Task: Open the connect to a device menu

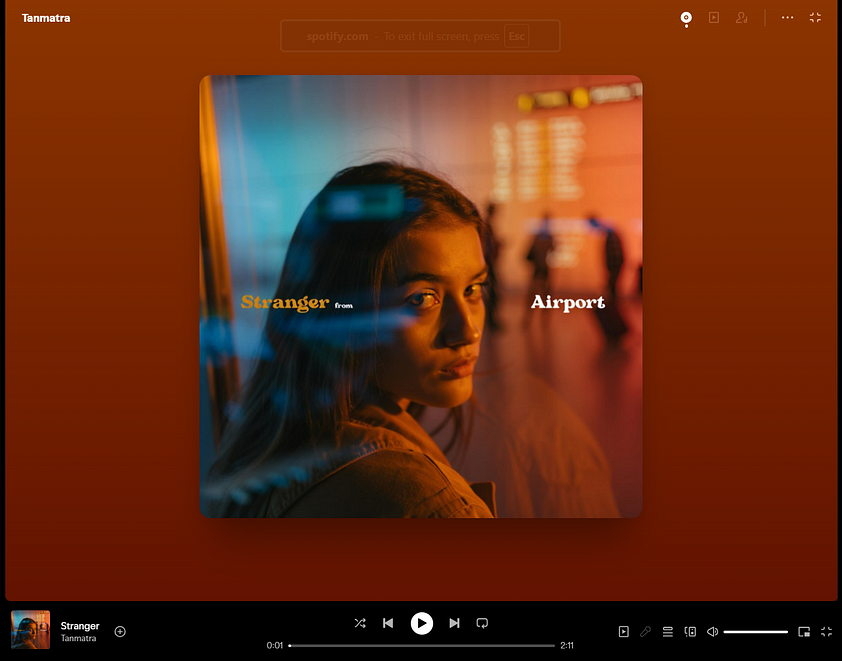Action: point(690,631)
